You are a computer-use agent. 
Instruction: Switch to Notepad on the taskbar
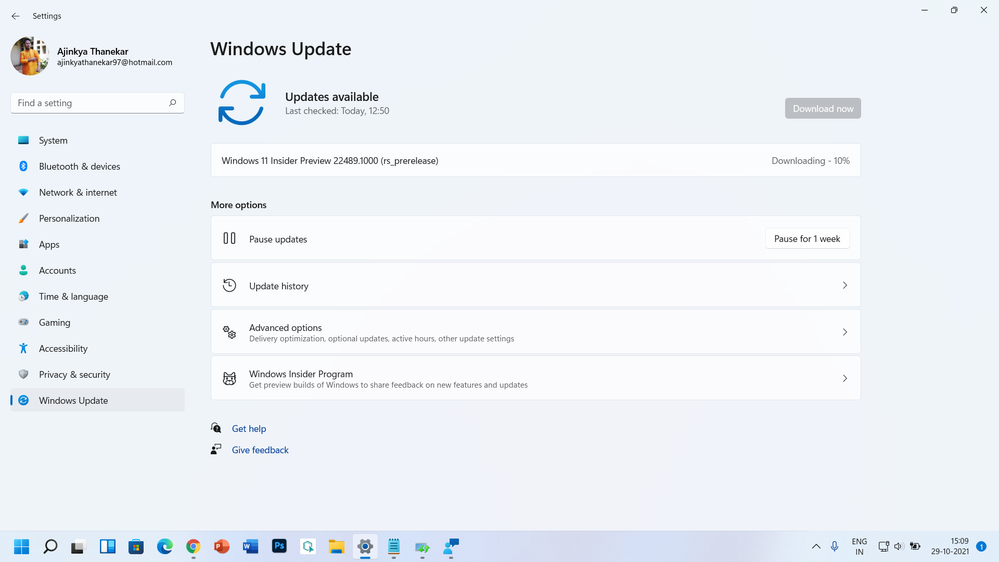(394, 547)
